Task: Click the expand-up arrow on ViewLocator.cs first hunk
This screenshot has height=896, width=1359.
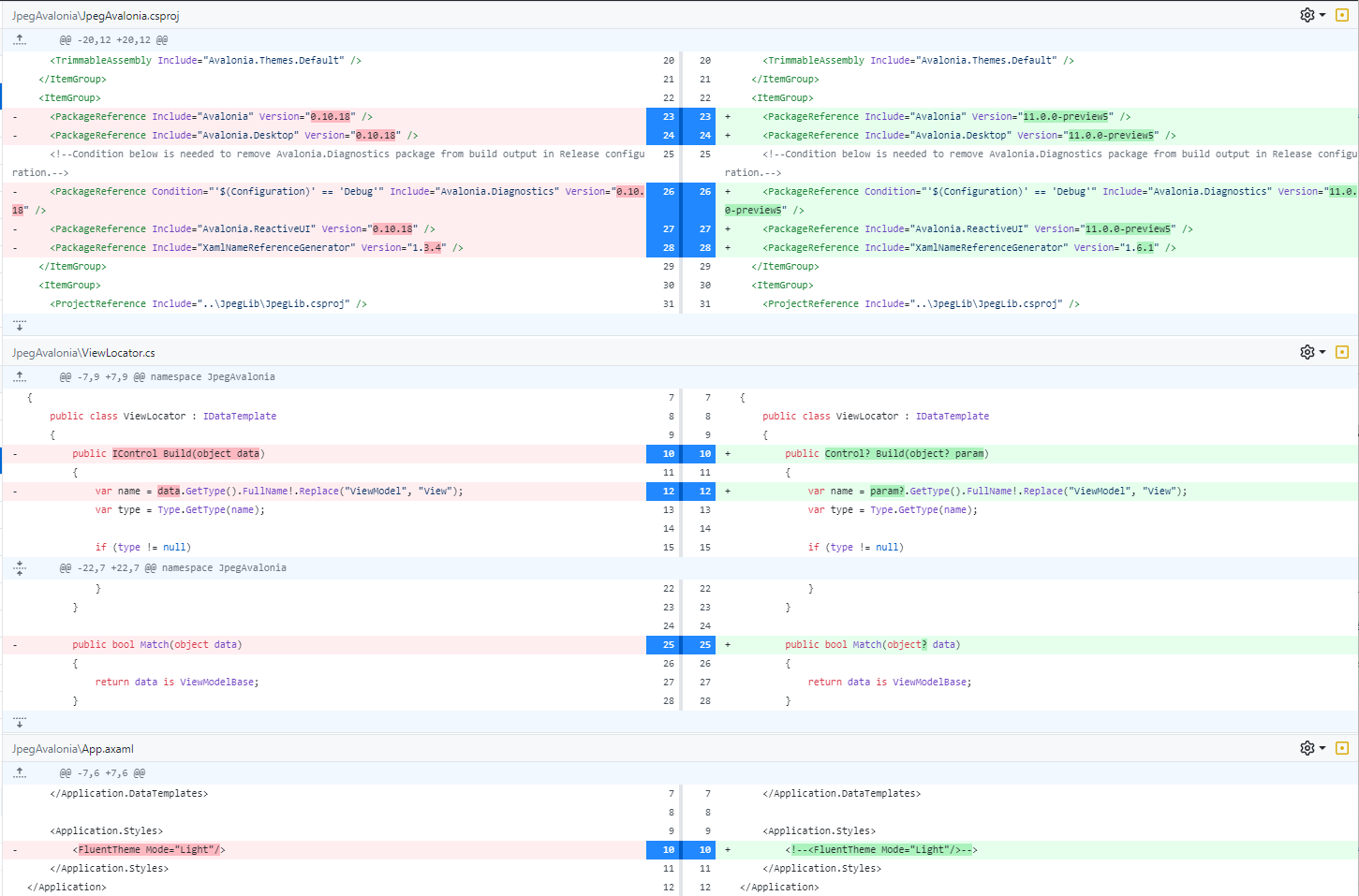Action: pos(20,376)
